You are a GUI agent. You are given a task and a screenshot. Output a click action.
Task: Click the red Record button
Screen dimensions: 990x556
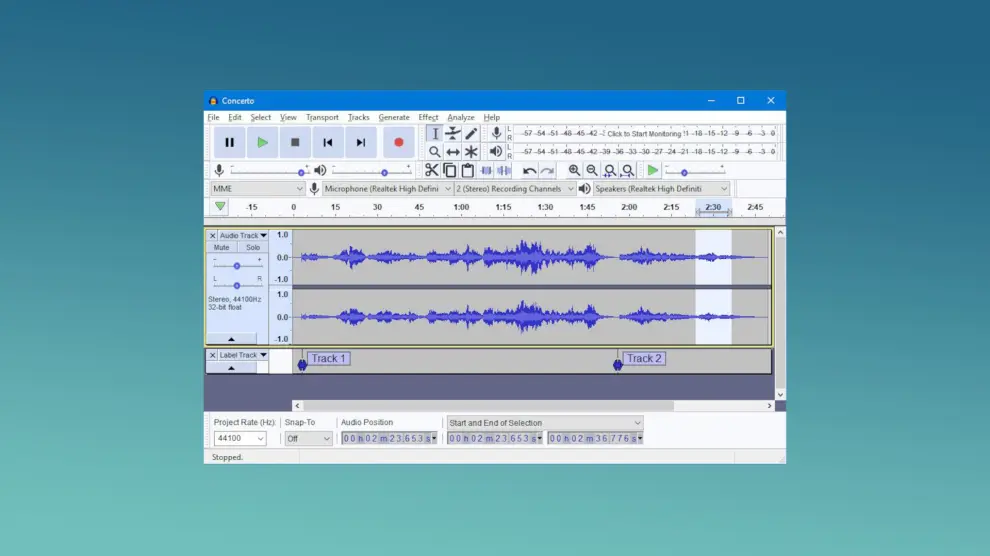point(398,142)
